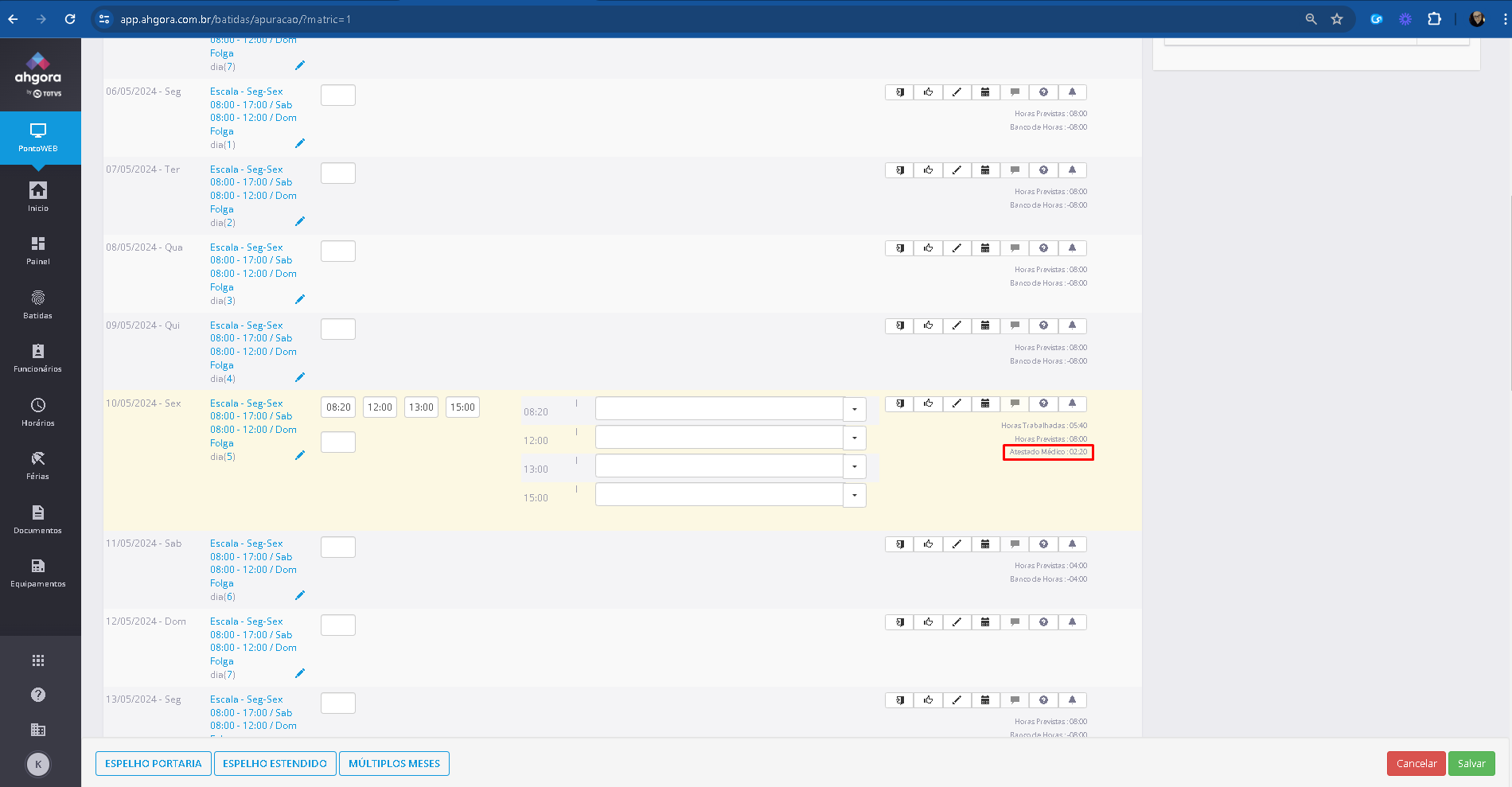Click the '10/05/2024 - Sex' date label
1512x787 pixels.
tap(143, 403)
